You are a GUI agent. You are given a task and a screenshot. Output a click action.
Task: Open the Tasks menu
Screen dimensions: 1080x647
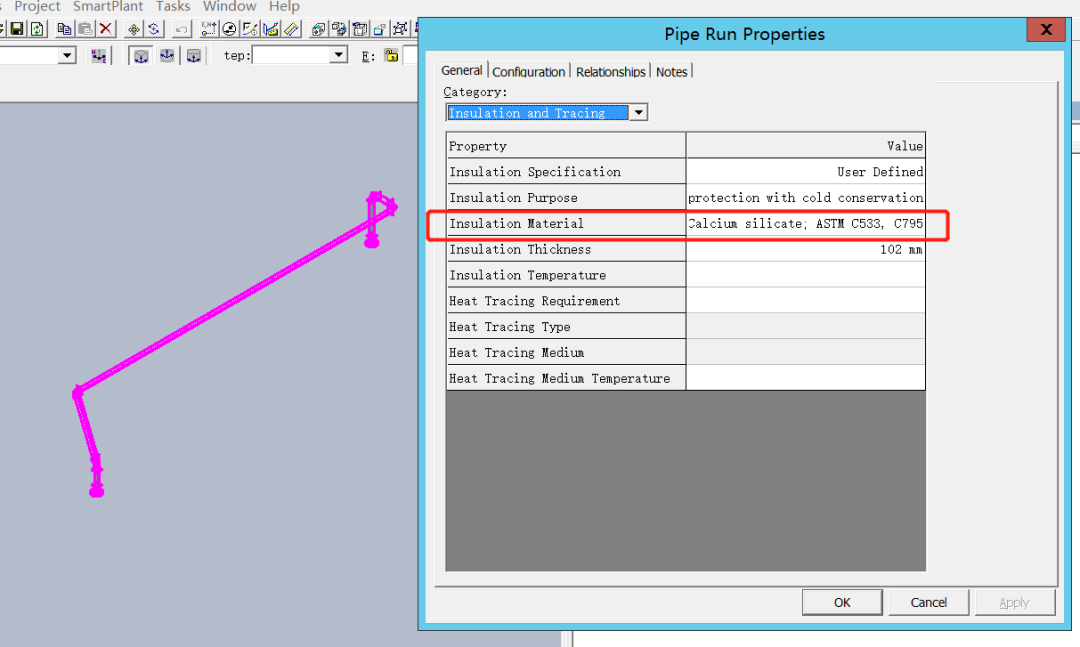173,6
